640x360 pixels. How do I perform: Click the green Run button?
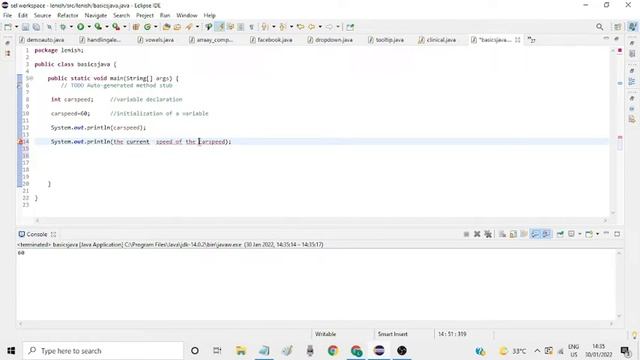tap(80, 27)
